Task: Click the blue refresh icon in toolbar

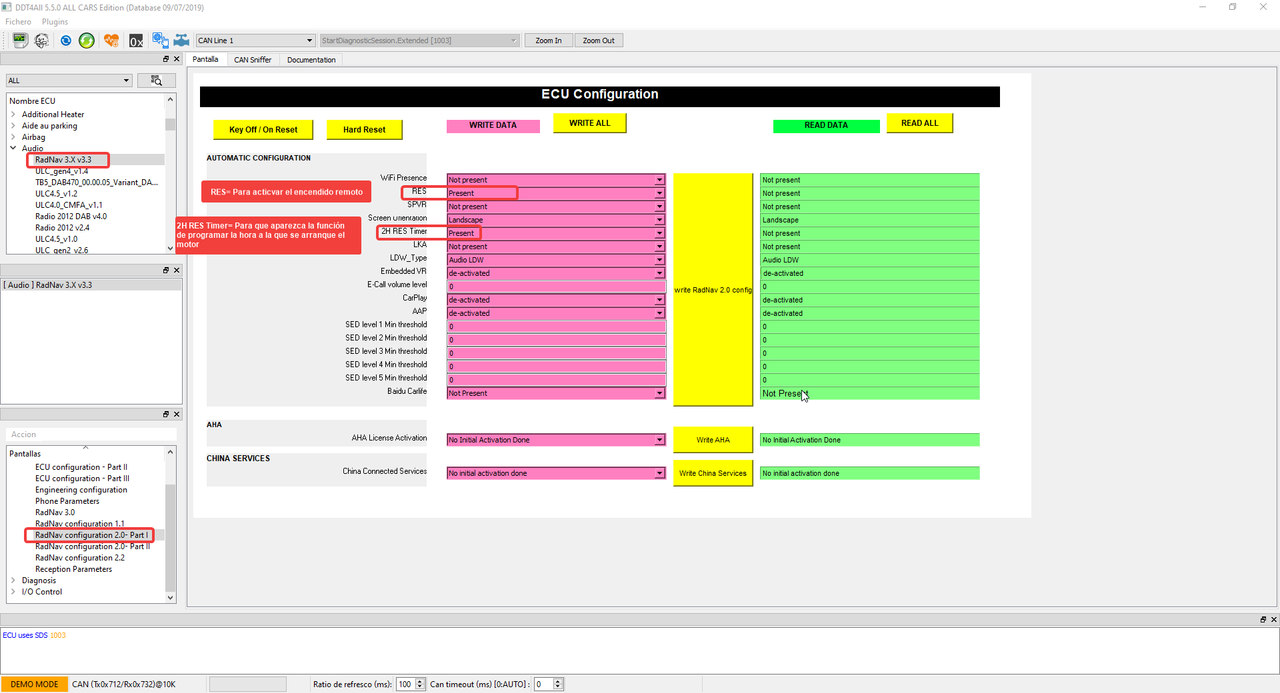Action: [66, 41]
